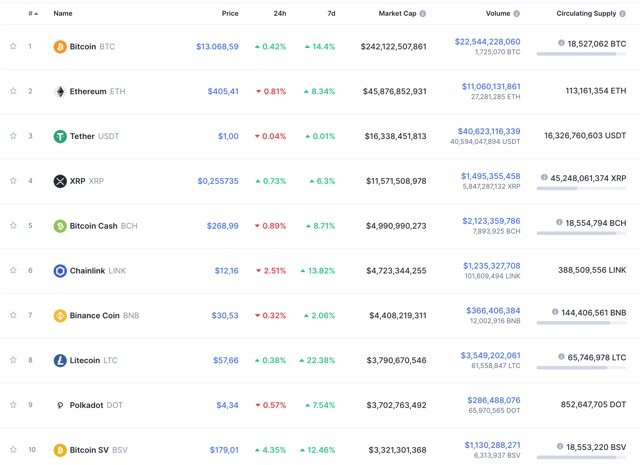Screen dimensions: 640x465
Task: Click the green Tether logo icon
Action: [60, 136]
